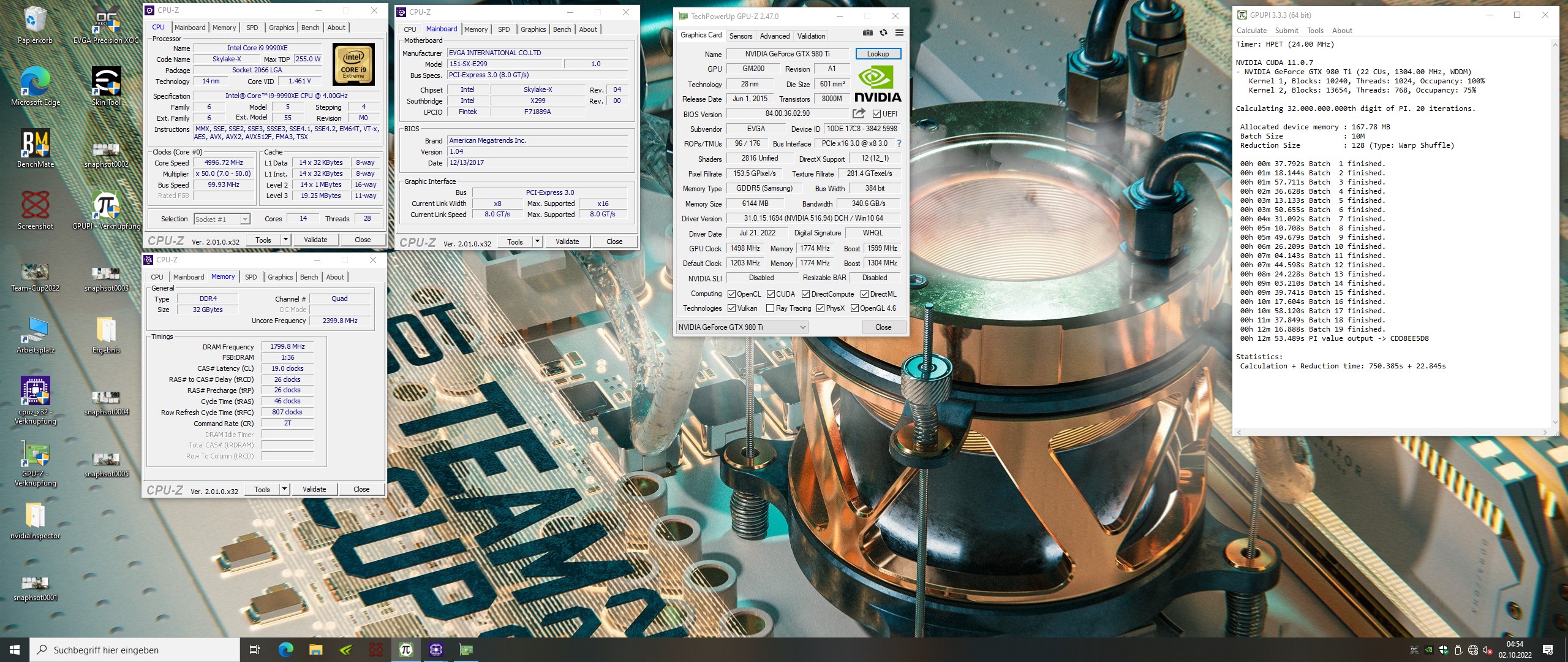Open the notification center icon
This screenshot has width=1568, height=662.
pyautogui.click(x=1548, y=650)
